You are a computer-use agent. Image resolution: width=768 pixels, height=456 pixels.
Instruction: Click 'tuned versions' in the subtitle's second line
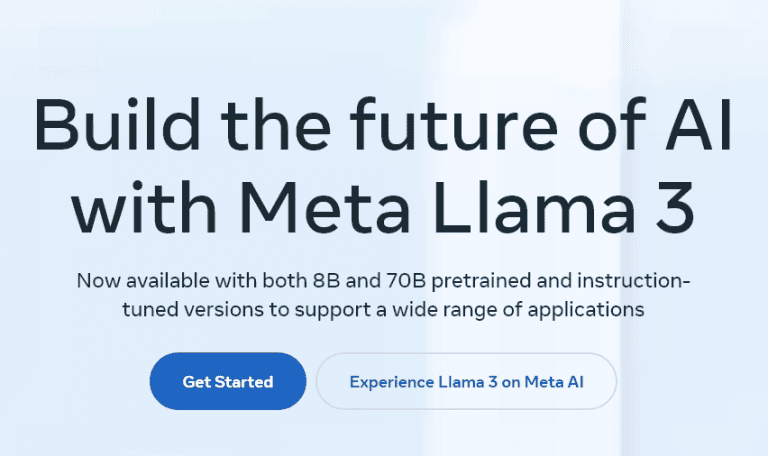click(193, 310)
